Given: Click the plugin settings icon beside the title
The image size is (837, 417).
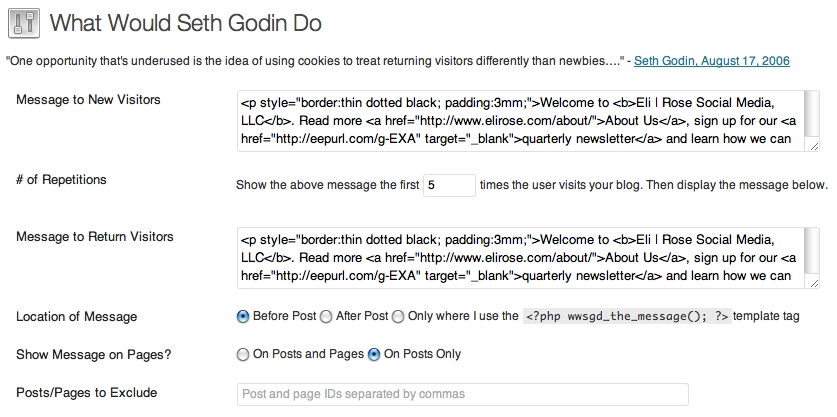Looking at the screenshot, I should (x=23, y=21).
